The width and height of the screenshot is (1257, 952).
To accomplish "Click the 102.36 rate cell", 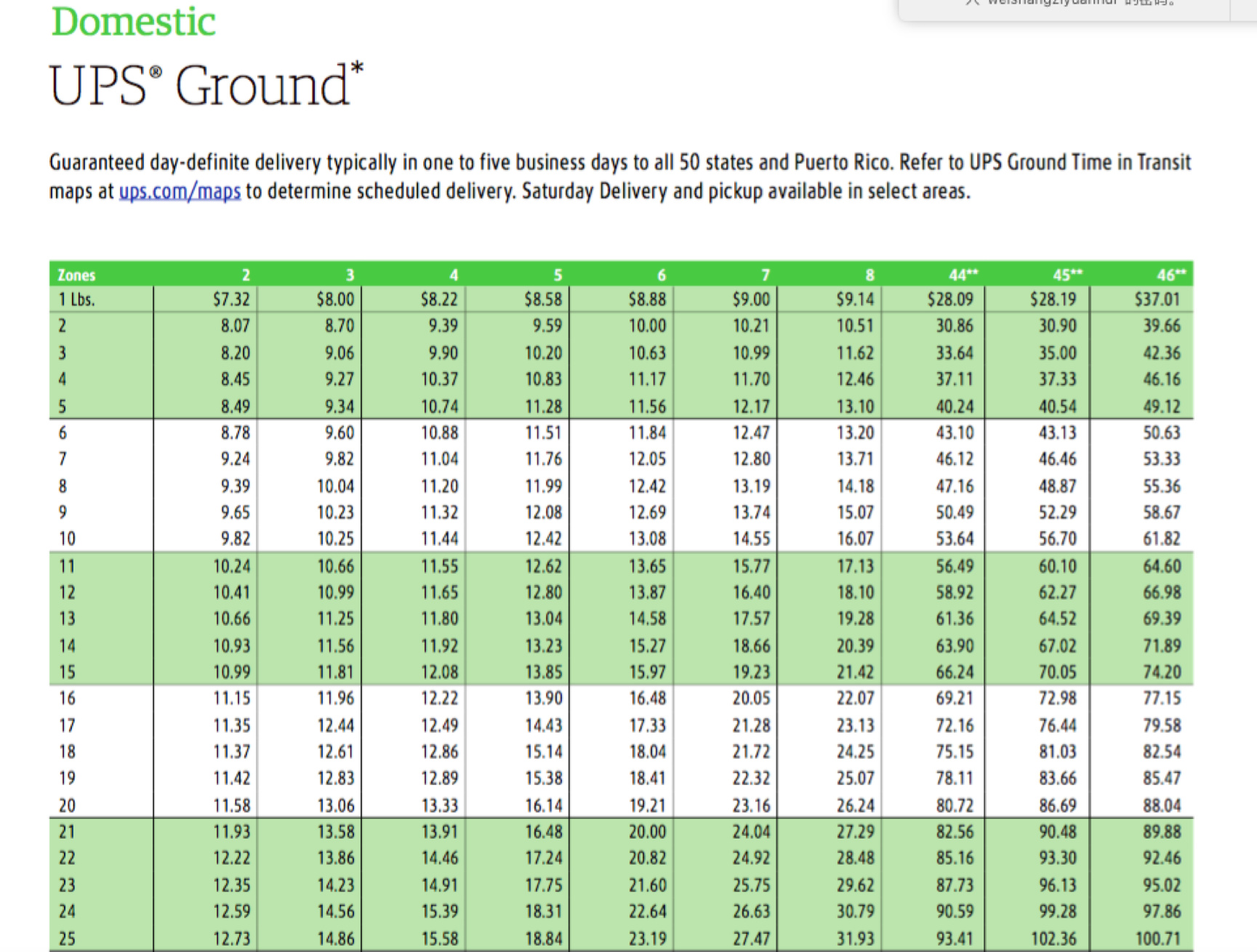I will click(1053, 938).
